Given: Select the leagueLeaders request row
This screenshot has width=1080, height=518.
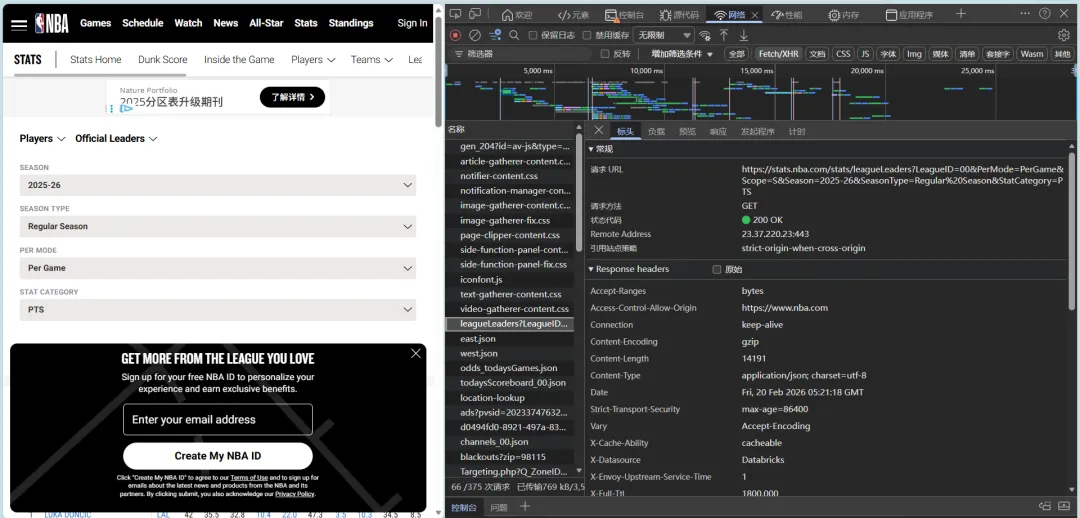Looking at the screenshot, I should pos(510,324).
